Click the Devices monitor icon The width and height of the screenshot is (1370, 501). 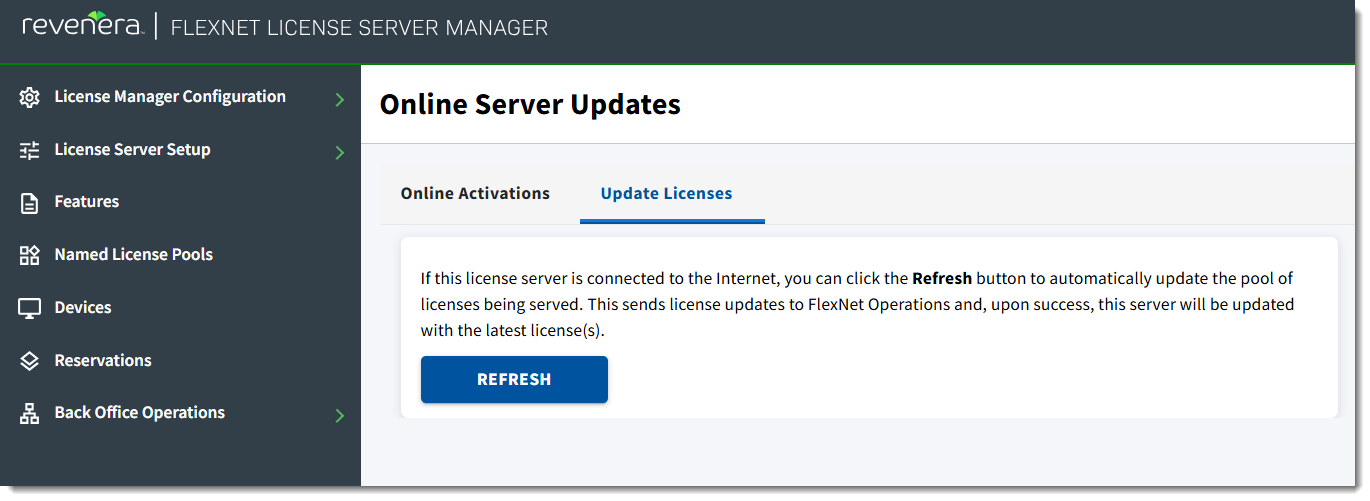pyautogui.click(x=29, y=308)
